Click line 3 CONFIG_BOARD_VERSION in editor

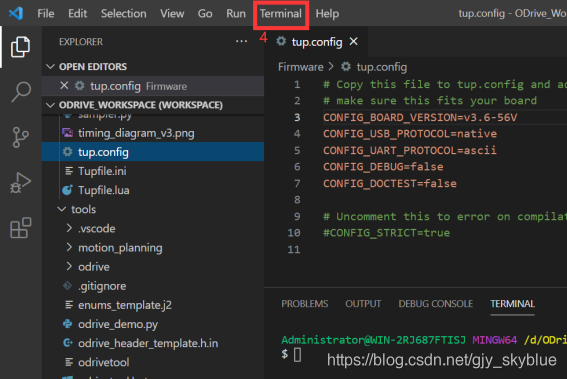(420, 117)
